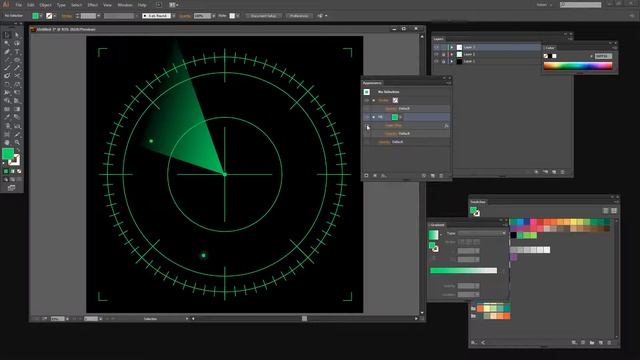
Task: Expand Stroke row in Appearance panel
Action: tap(373, 100)
